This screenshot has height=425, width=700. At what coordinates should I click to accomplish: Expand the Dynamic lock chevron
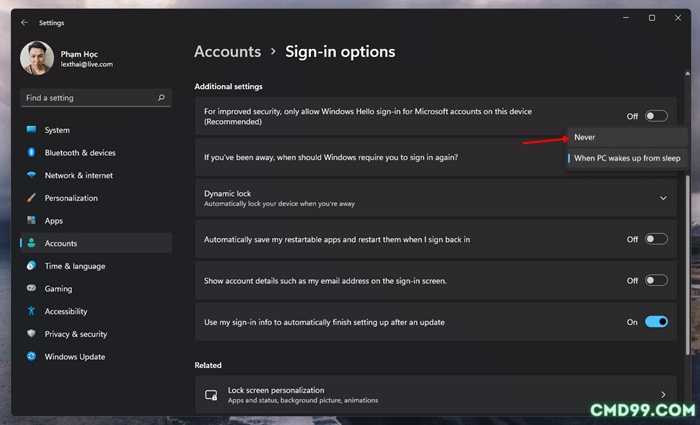(663, 198)
